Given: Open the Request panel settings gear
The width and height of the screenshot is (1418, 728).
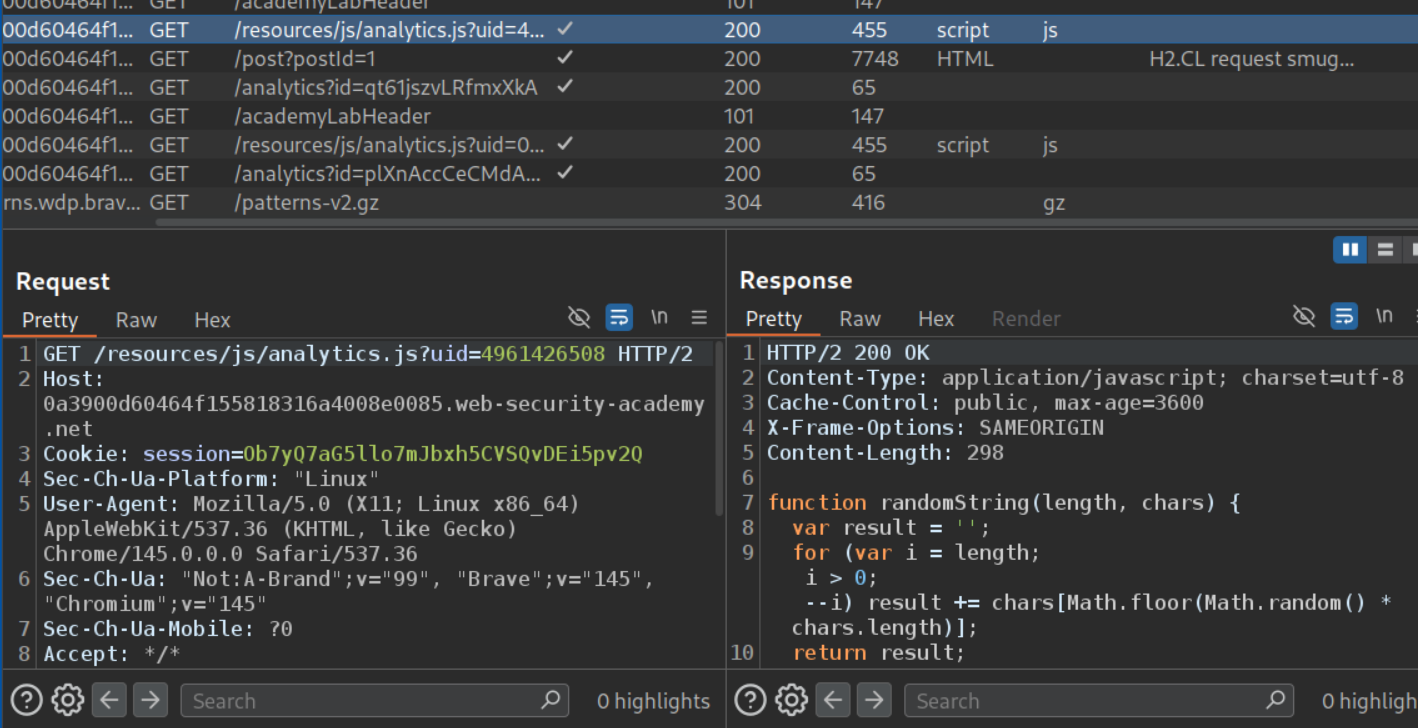Looking at the screenshot, I should [x=68, y=700].
